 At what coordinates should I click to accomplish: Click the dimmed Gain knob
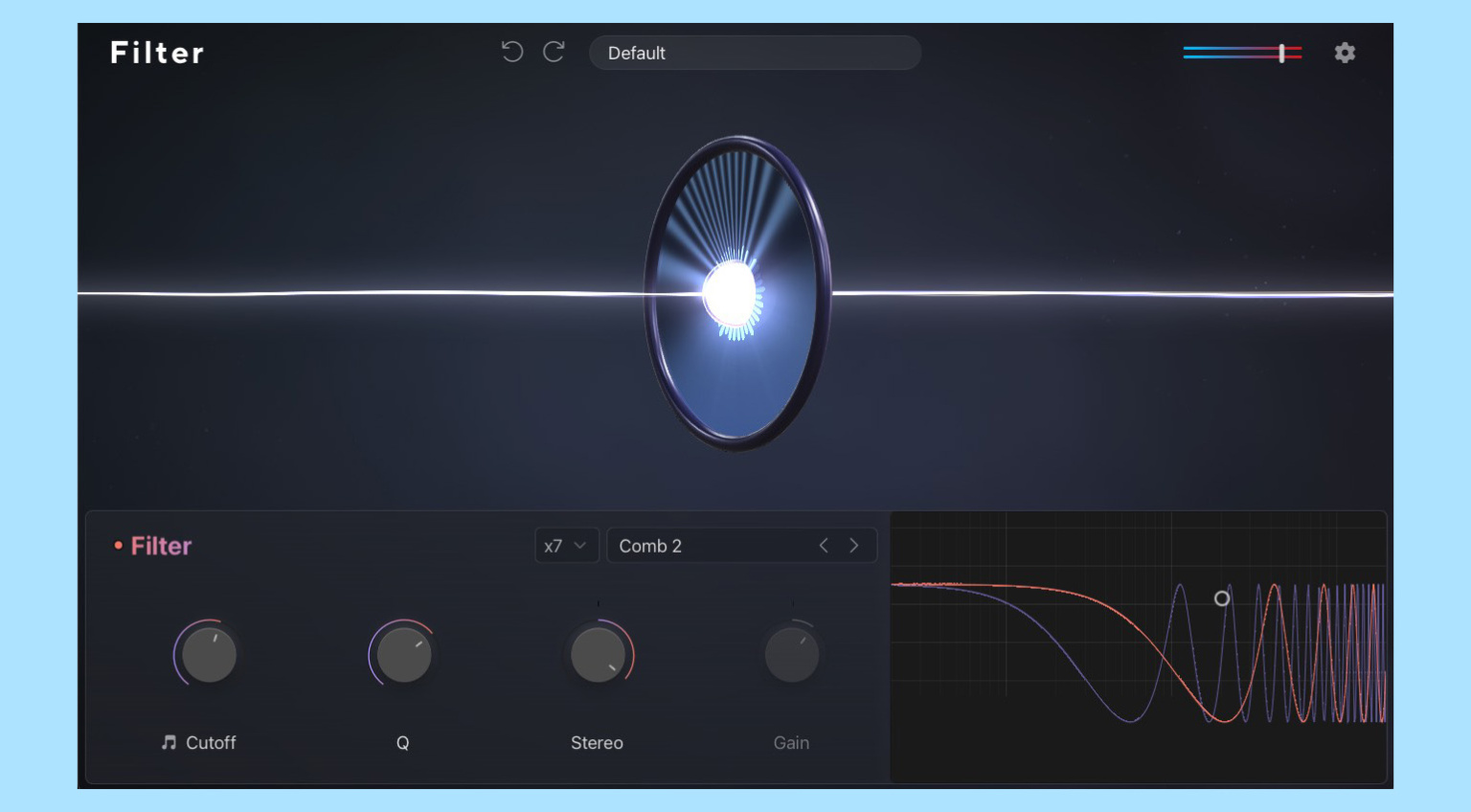791,654
